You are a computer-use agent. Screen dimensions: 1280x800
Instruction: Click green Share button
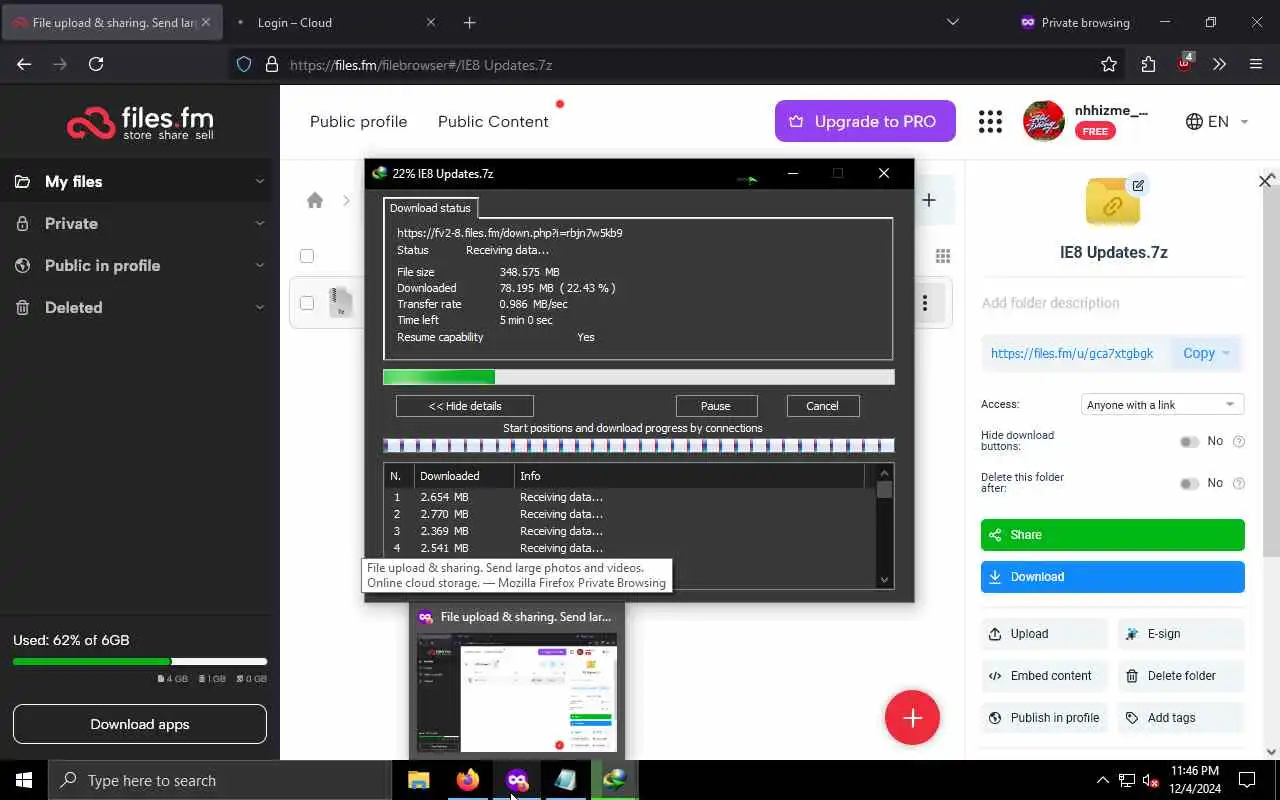coord(1113,535)
